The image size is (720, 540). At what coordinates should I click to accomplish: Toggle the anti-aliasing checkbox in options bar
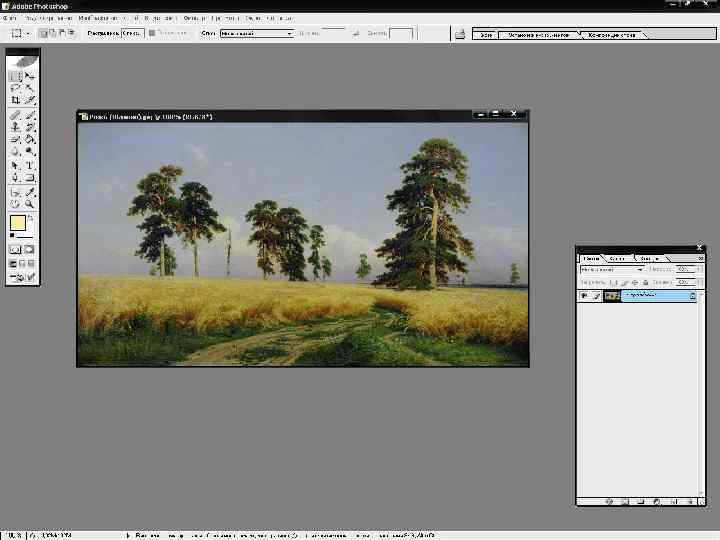[152, 33]
